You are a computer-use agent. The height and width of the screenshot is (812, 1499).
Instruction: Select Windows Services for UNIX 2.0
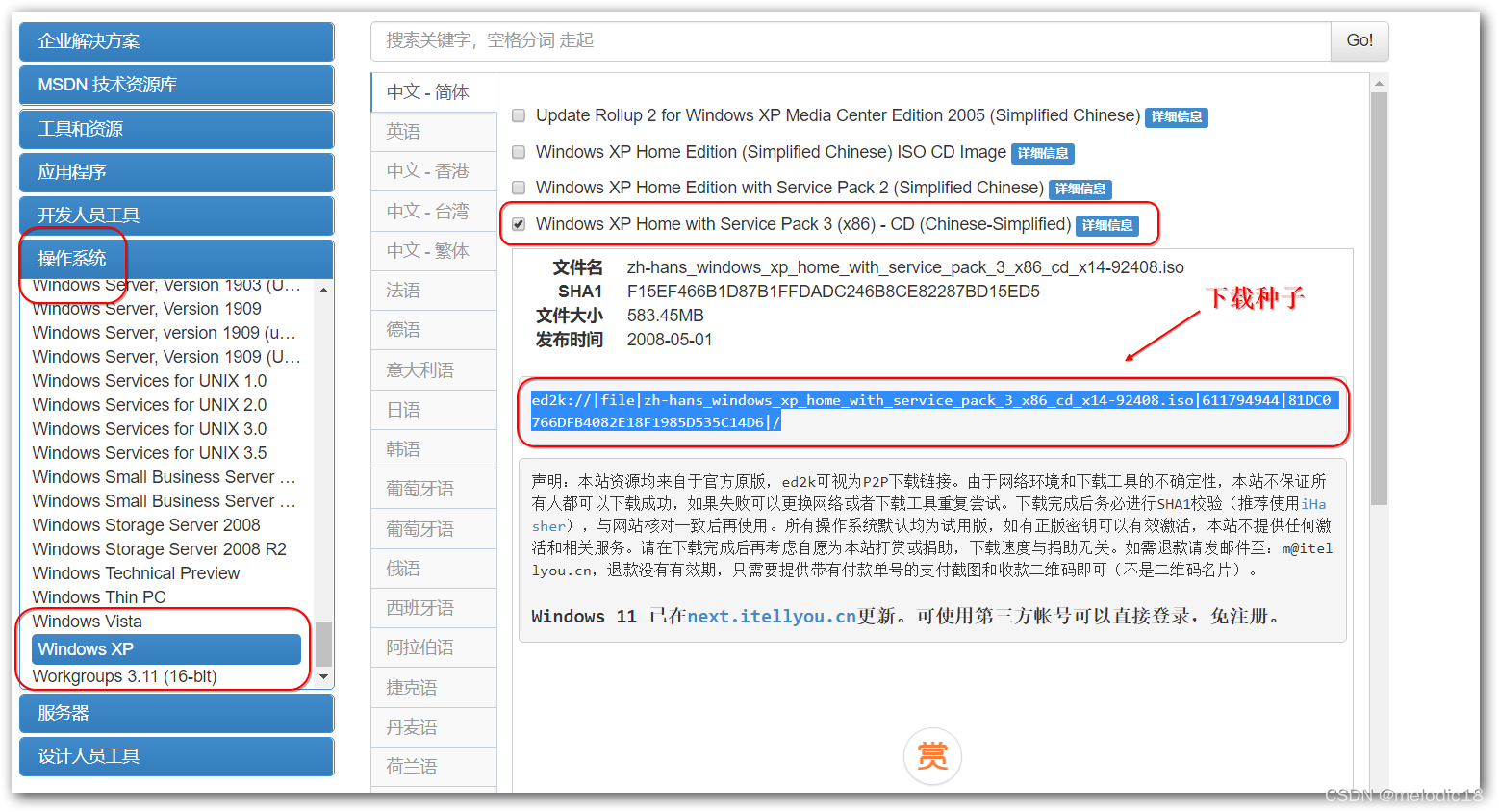click(x=150, y=405)
